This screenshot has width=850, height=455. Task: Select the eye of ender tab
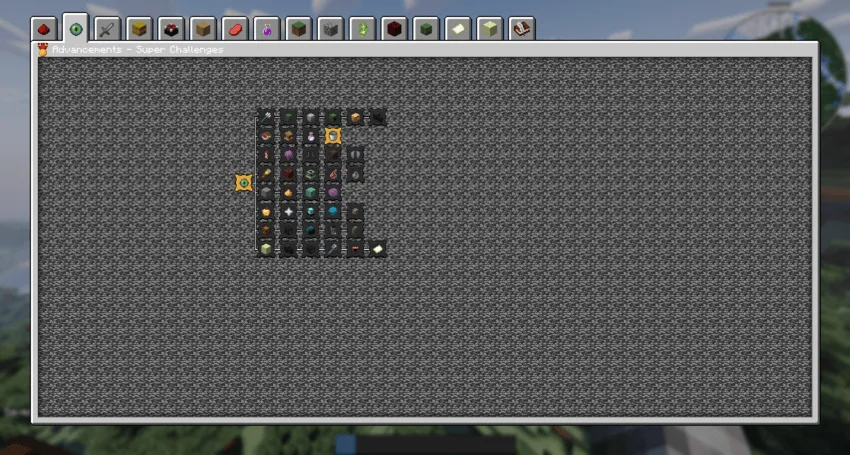(x=76, y=28)
